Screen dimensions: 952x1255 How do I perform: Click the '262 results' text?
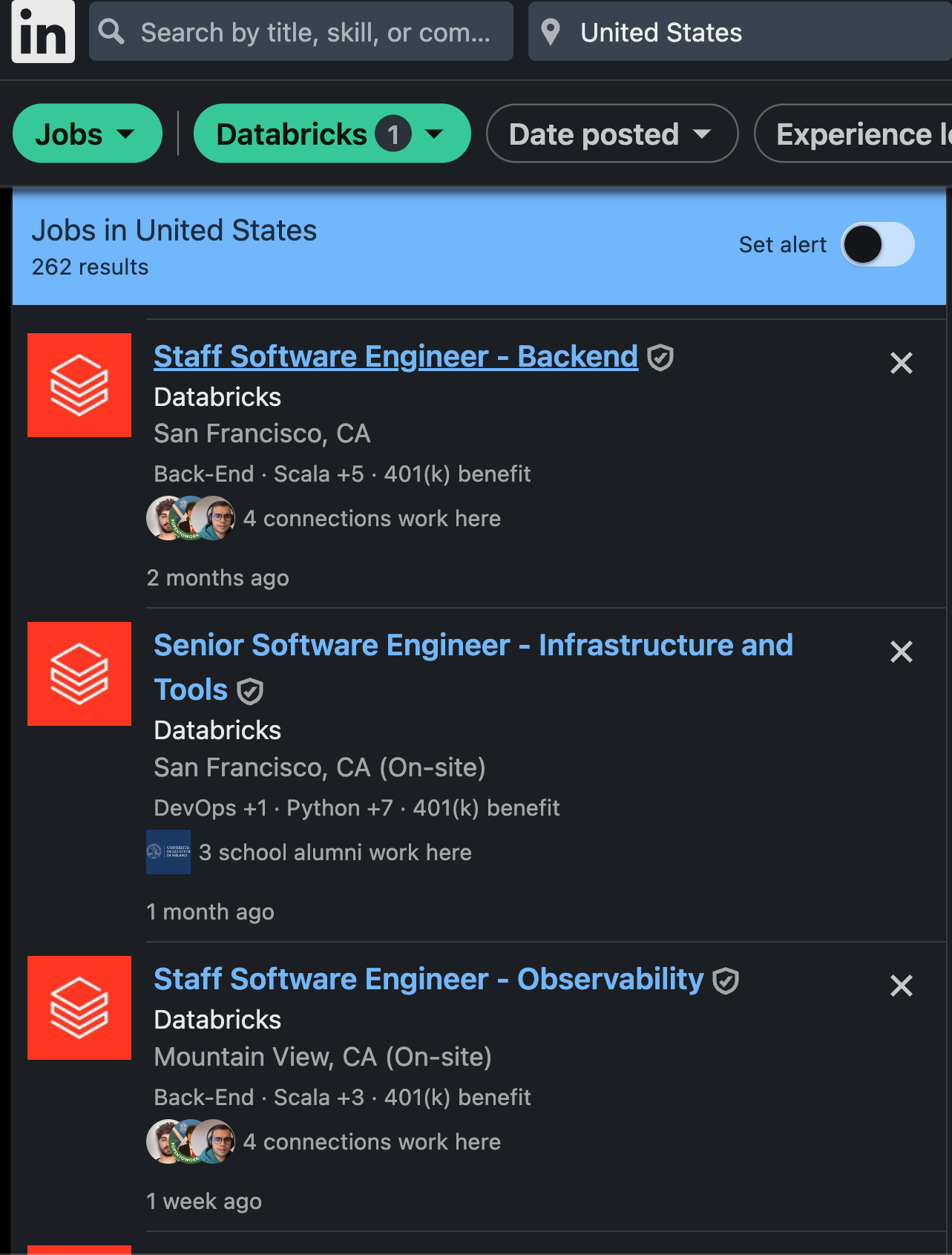(x=90, y=266)
